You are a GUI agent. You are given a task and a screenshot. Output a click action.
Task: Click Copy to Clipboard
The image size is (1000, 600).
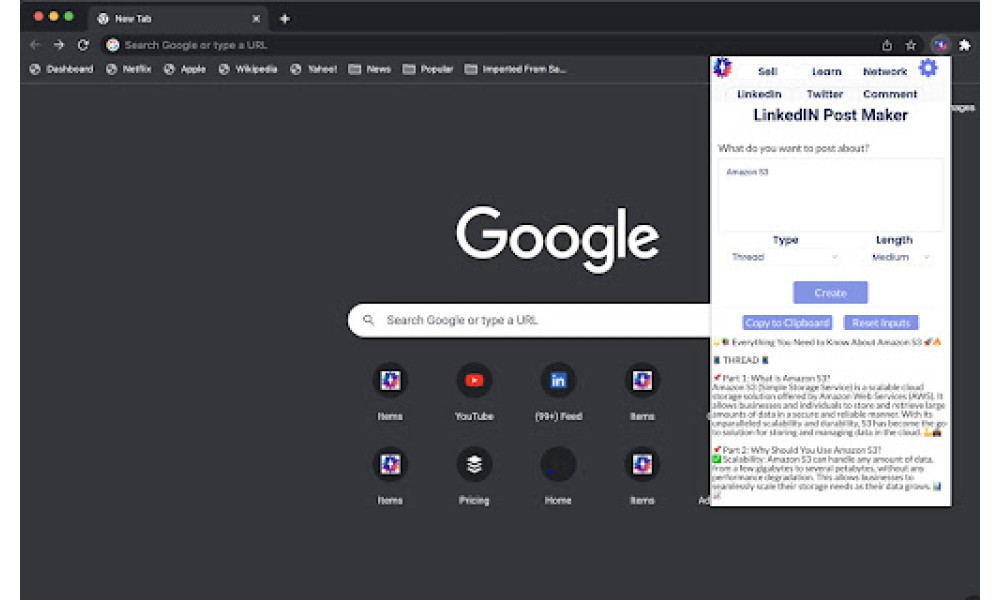point(788,323)
